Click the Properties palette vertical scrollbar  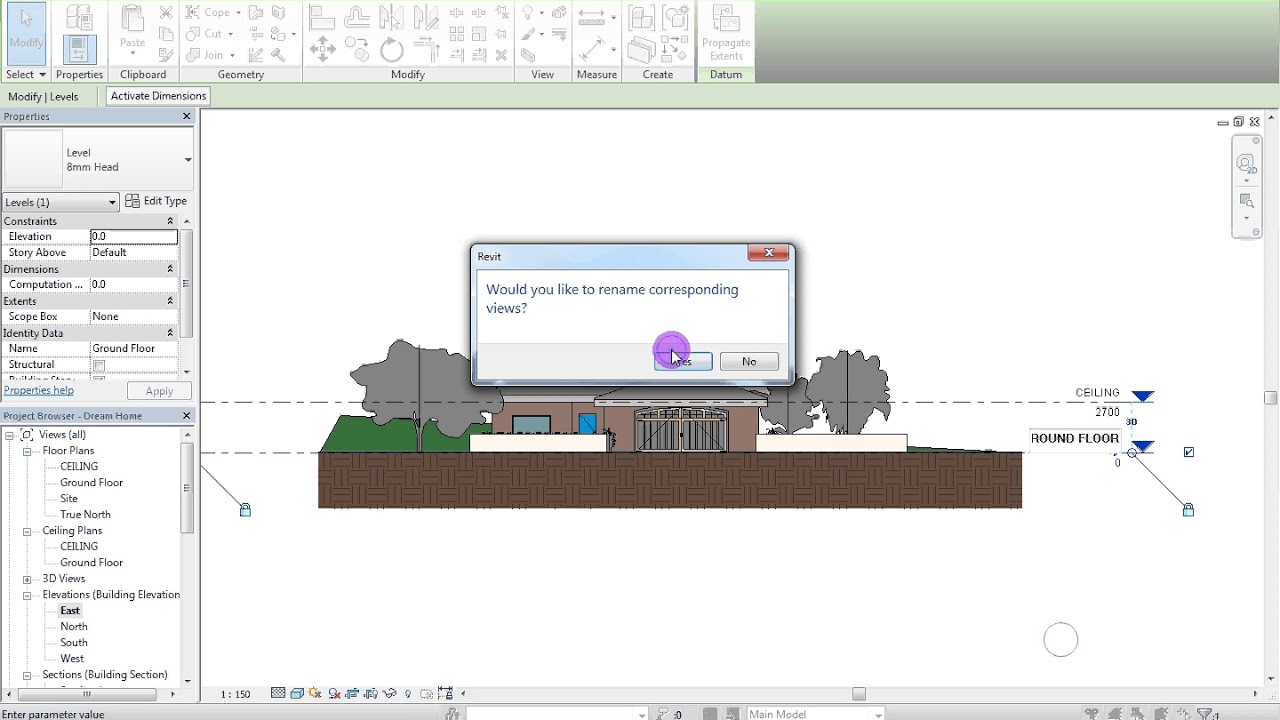pyautogui.click(x=186, y=284)
